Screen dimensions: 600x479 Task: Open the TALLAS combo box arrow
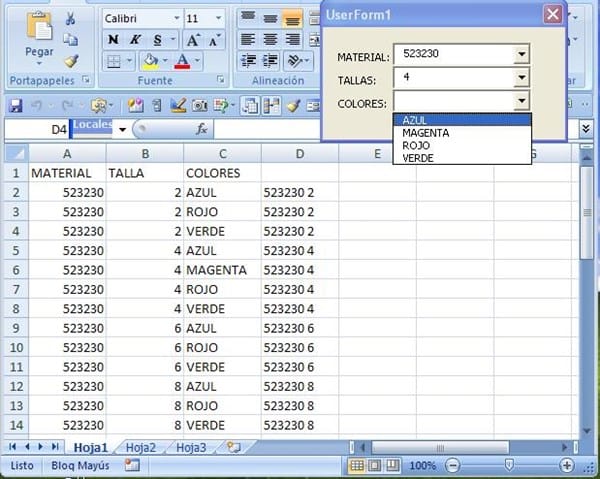[x=521, y=78]
